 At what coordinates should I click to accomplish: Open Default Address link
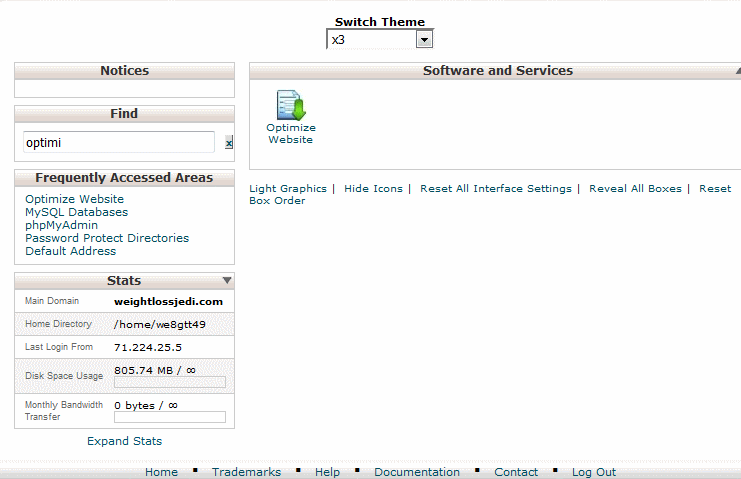[70, 251]
